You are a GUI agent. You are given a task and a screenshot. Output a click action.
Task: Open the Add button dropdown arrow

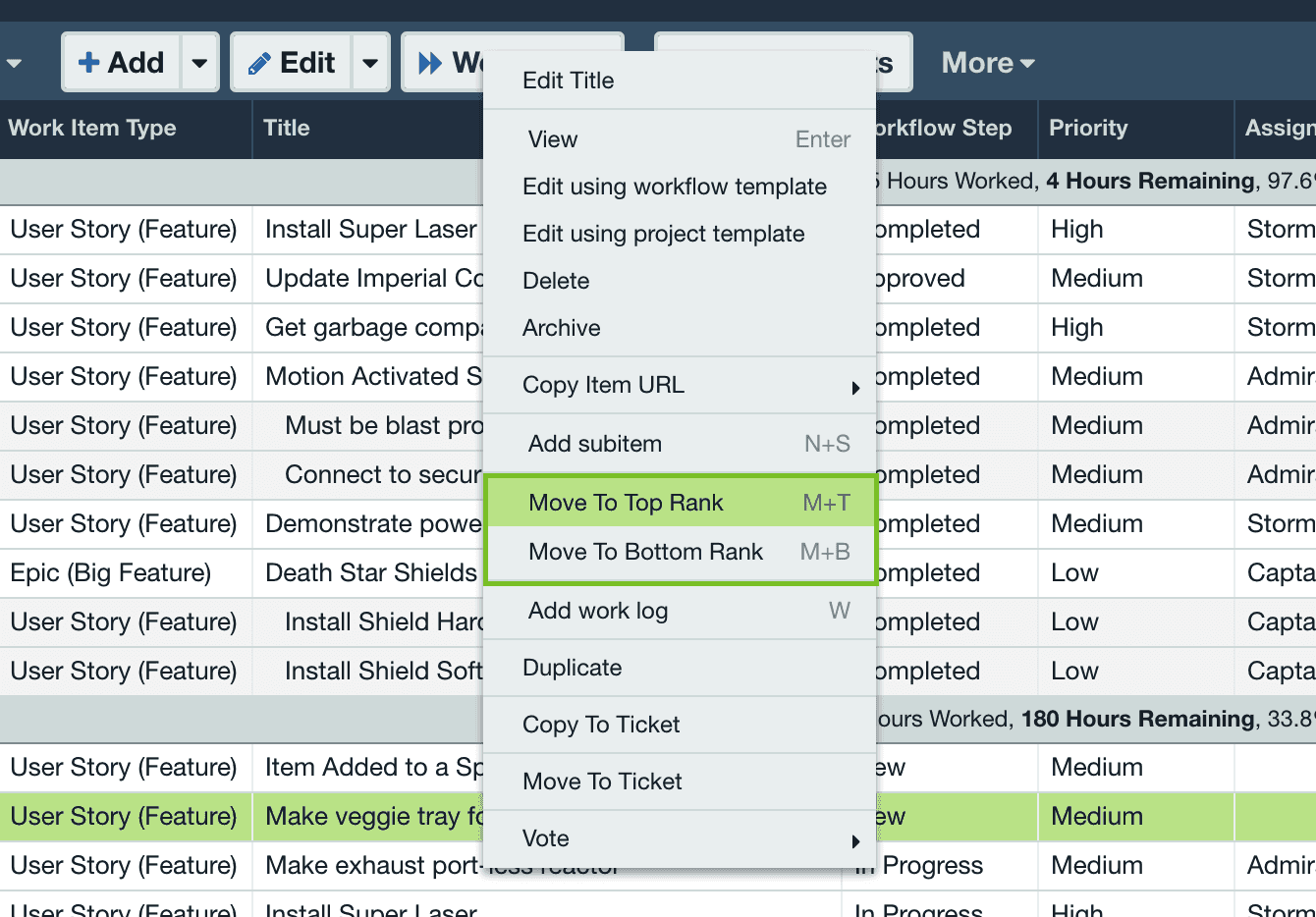click(x=199, y=63)
